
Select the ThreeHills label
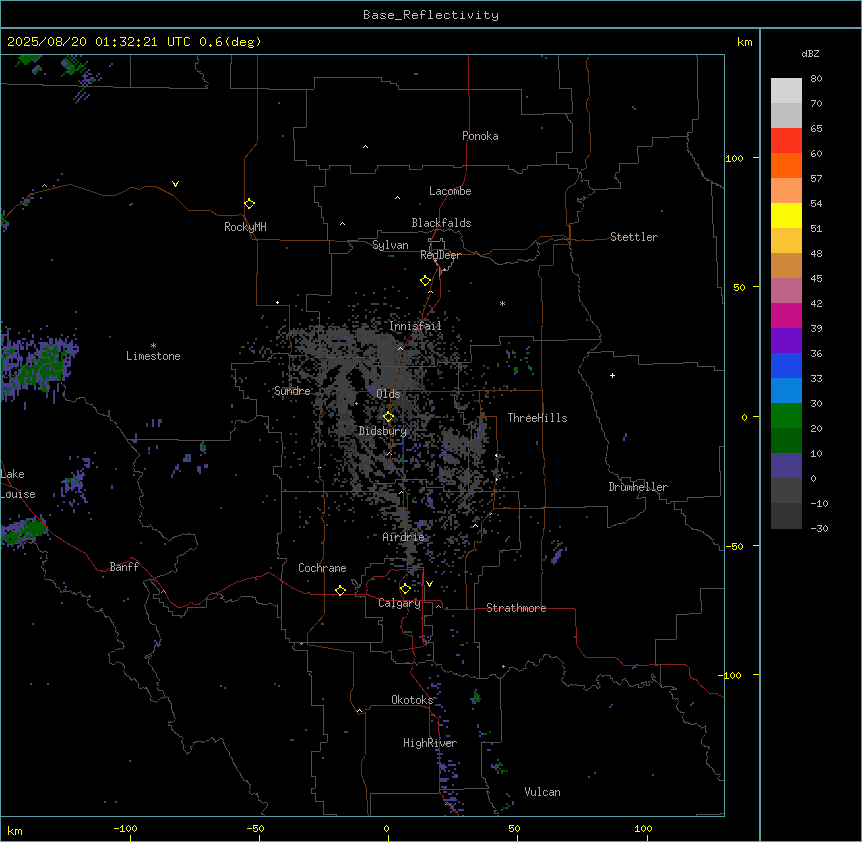(537, 418)
